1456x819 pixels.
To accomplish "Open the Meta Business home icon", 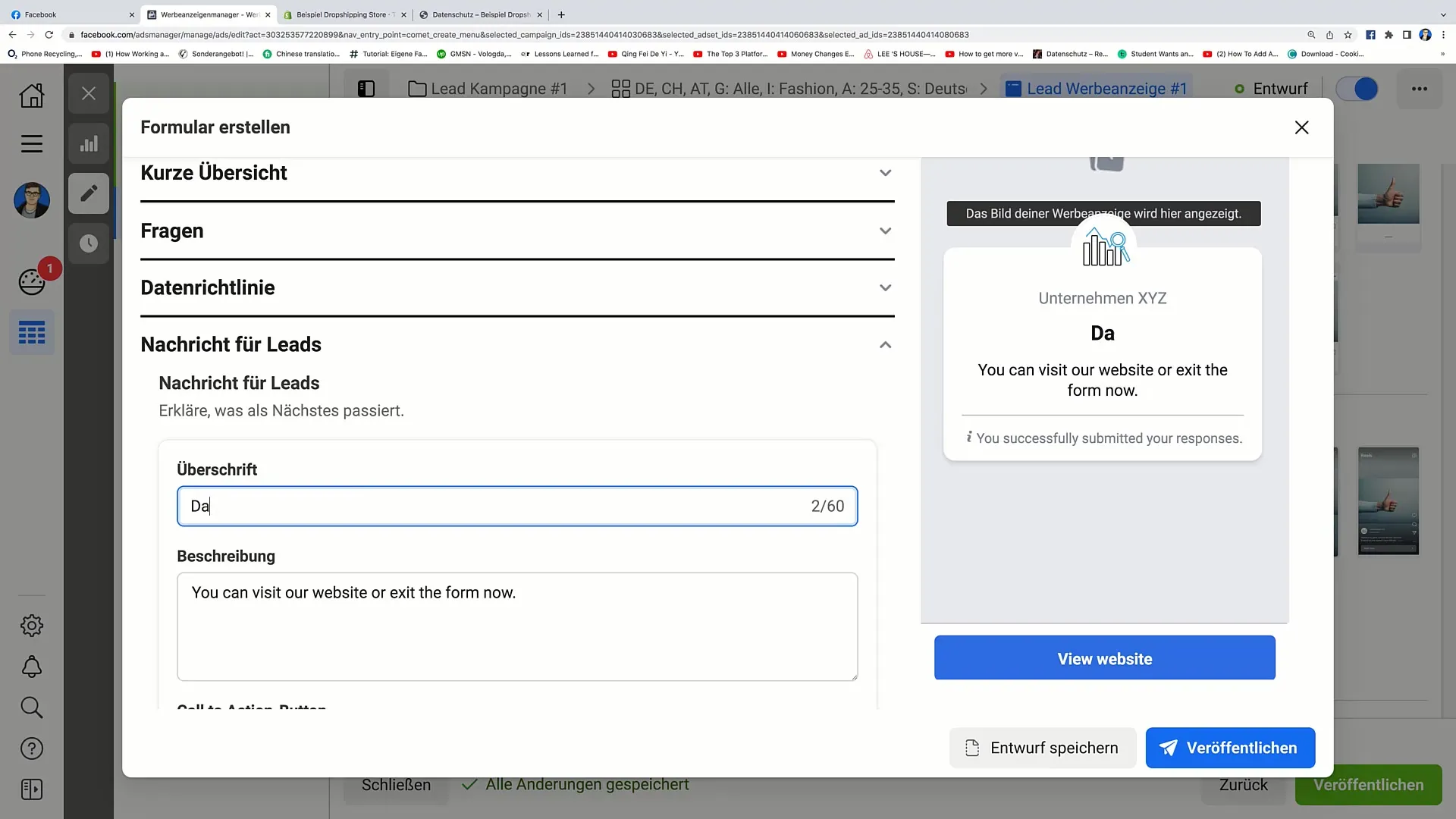I will click(x=31, y=95).
